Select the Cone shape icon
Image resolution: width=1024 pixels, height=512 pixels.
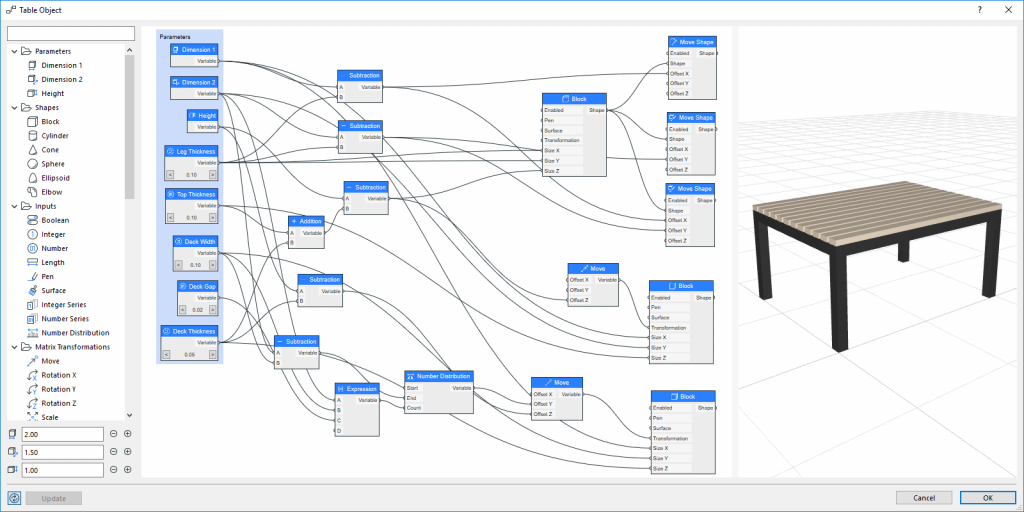pos(32,149)
